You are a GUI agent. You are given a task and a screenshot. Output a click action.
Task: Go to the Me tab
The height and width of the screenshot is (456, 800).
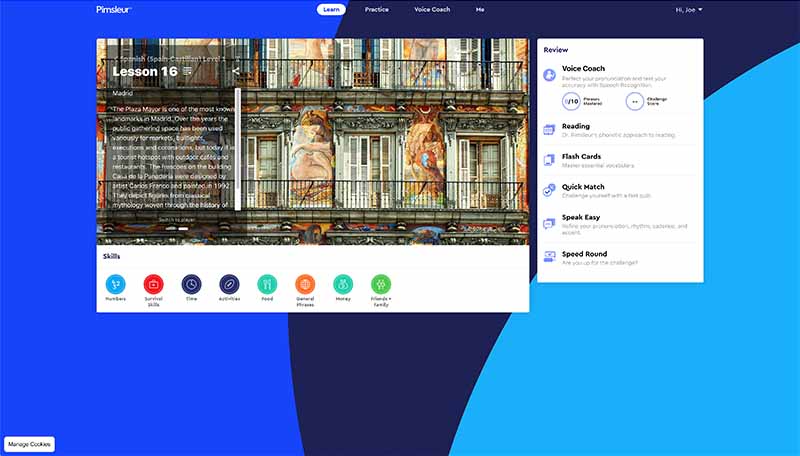480,9
